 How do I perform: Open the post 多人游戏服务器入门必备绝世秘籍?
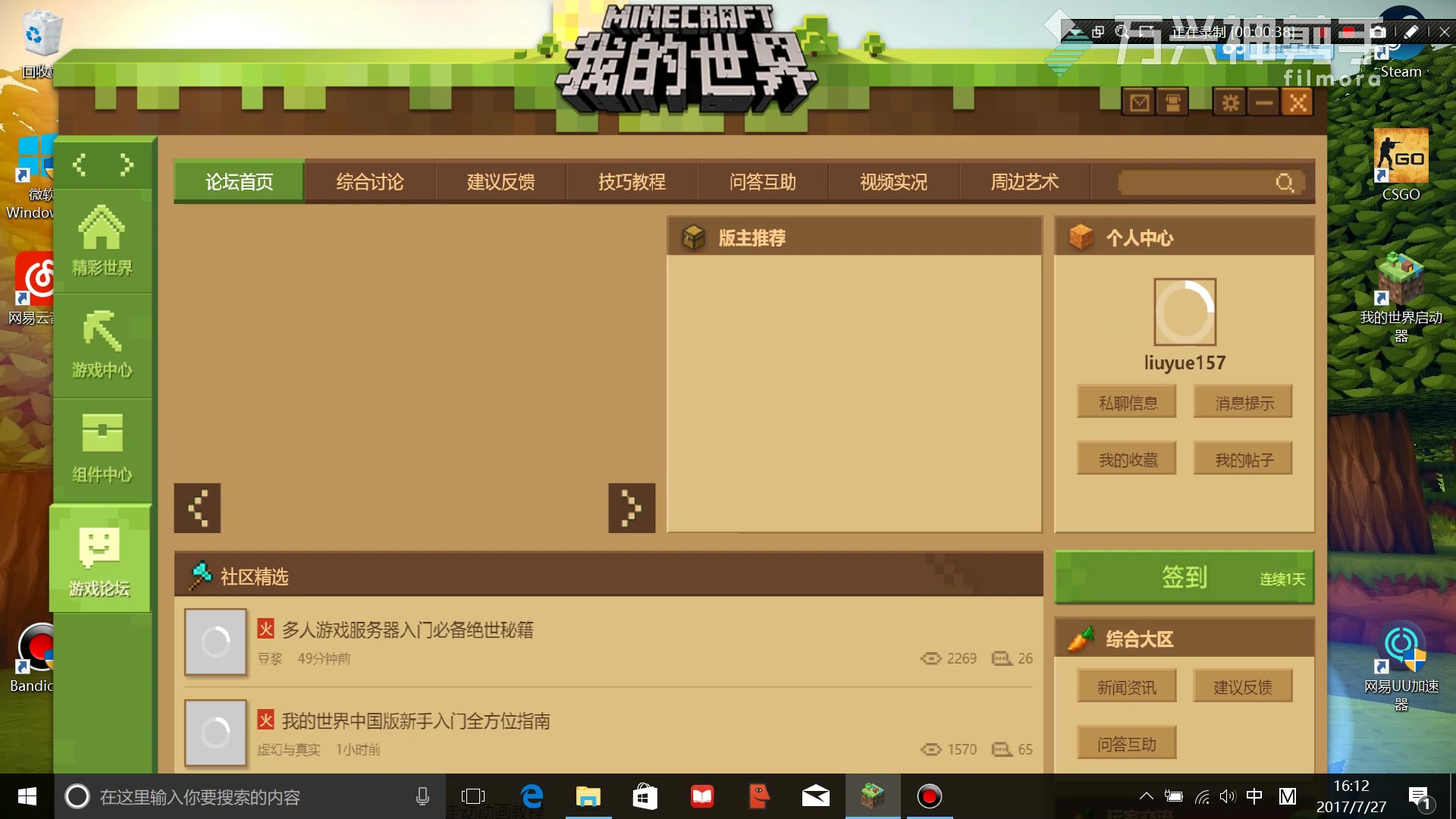(x=408, y=629)
